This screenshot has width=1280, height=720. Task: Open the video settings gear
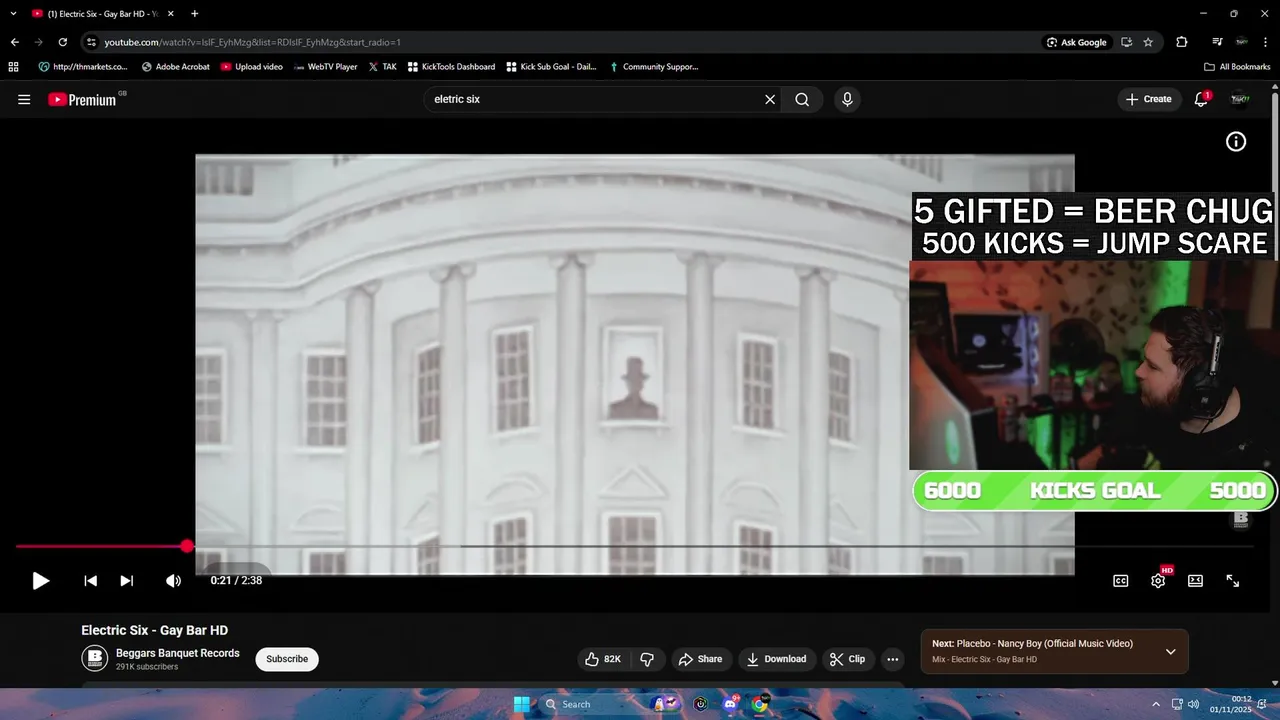pyautogui.click(x=1158, y=581)
